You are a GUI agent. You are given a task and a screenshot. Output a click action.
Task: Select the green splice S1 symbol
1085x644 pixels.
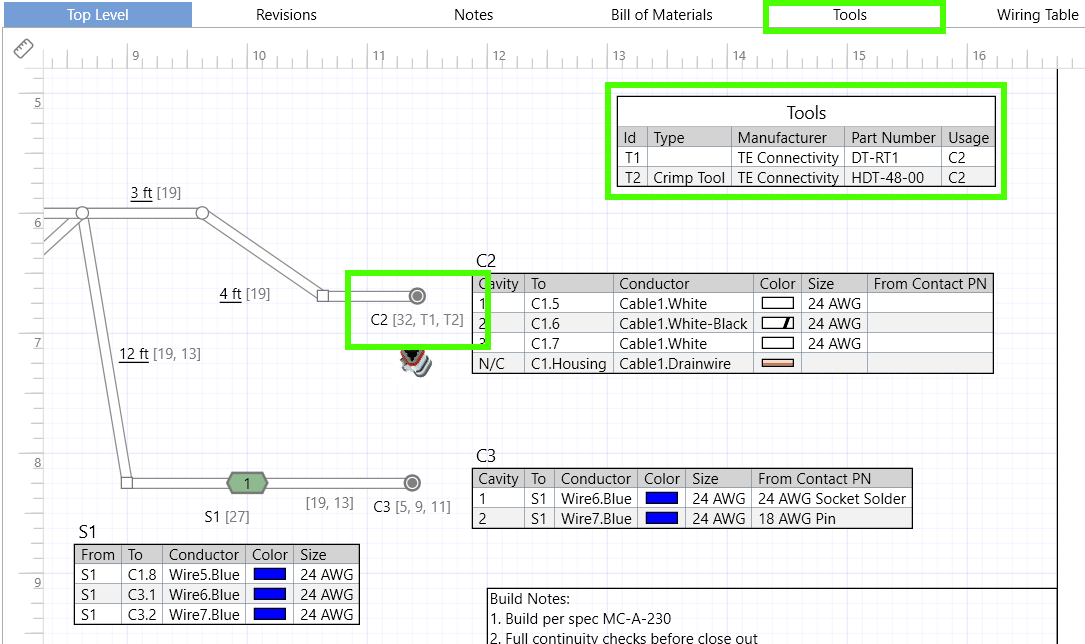coord(247,483)
